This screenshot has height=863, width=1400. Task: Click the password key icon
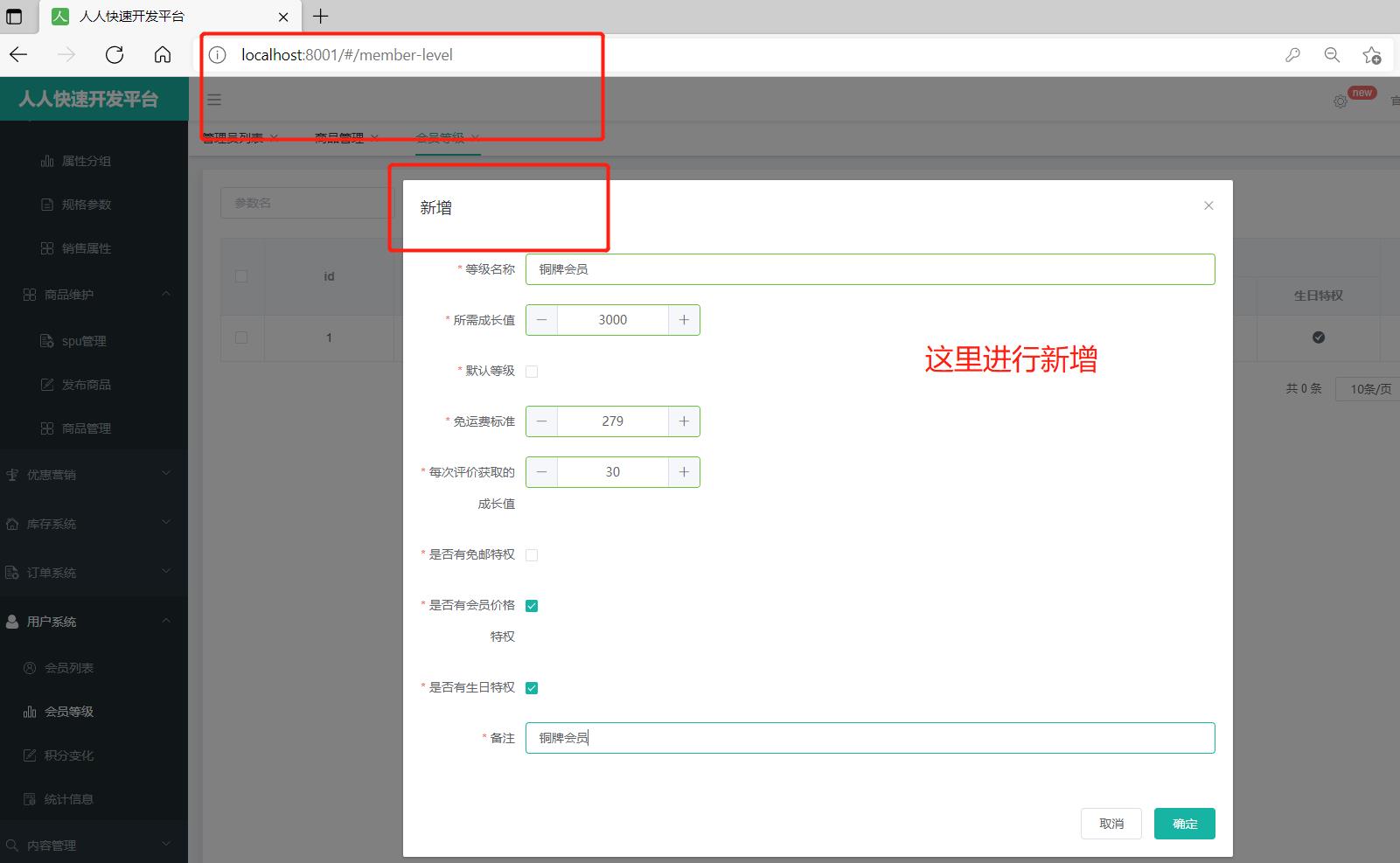tap(1292, 55)
